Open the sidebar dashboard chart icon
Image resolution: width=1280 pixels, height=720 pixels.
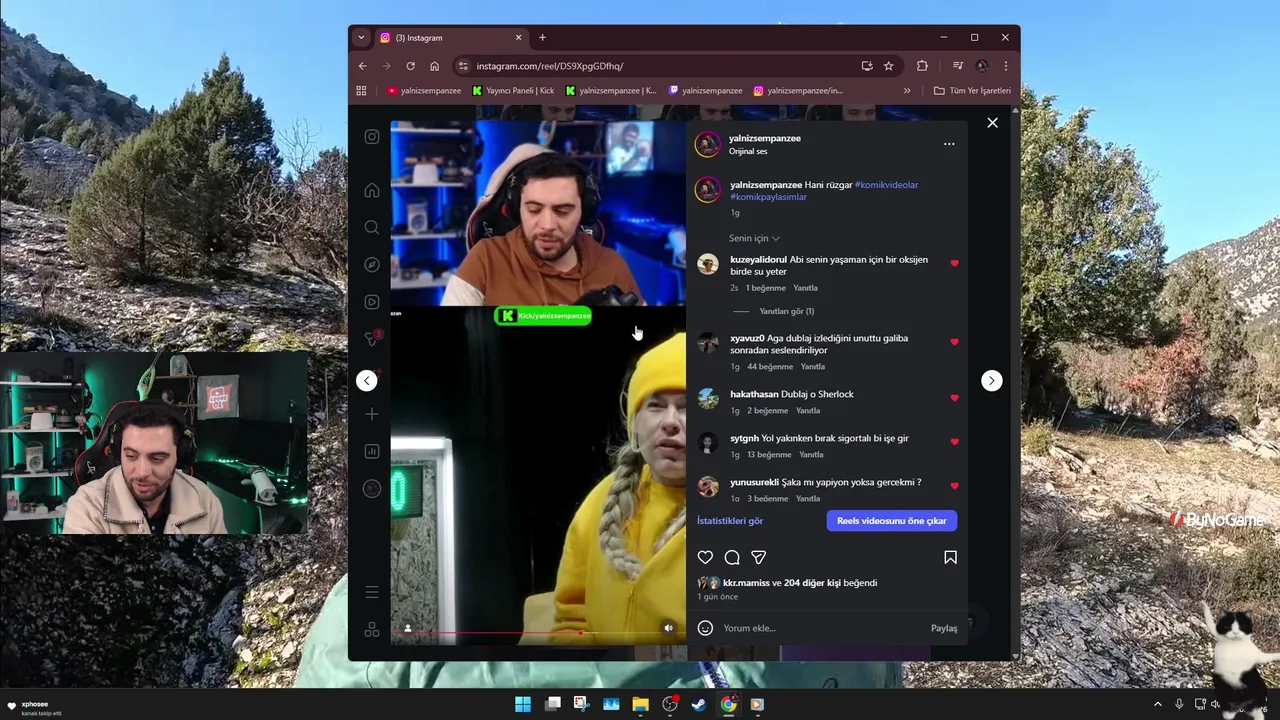coord(372,451)
